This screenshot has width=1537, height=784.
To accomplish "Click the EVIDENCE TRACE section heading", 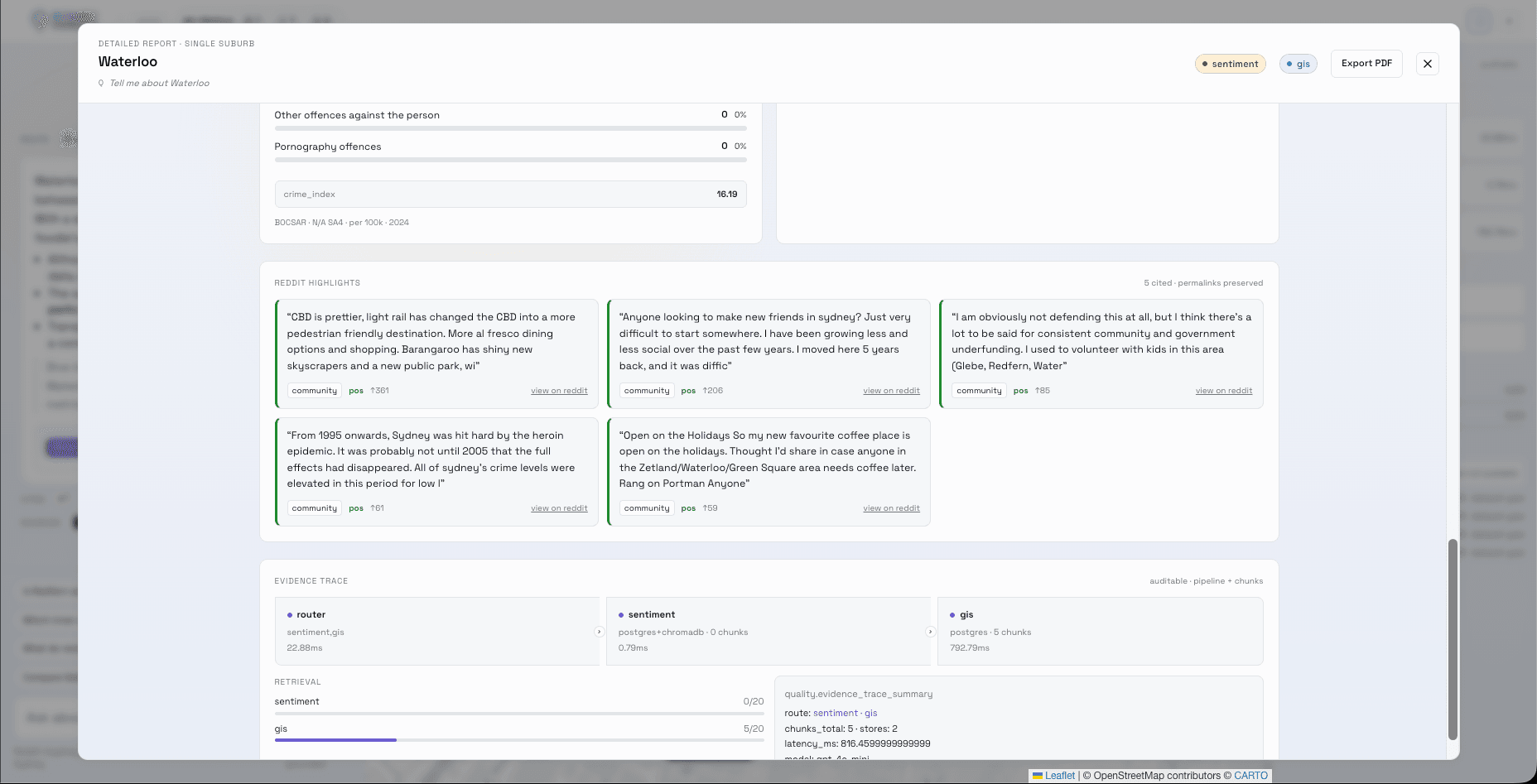I will pos(311,581).
